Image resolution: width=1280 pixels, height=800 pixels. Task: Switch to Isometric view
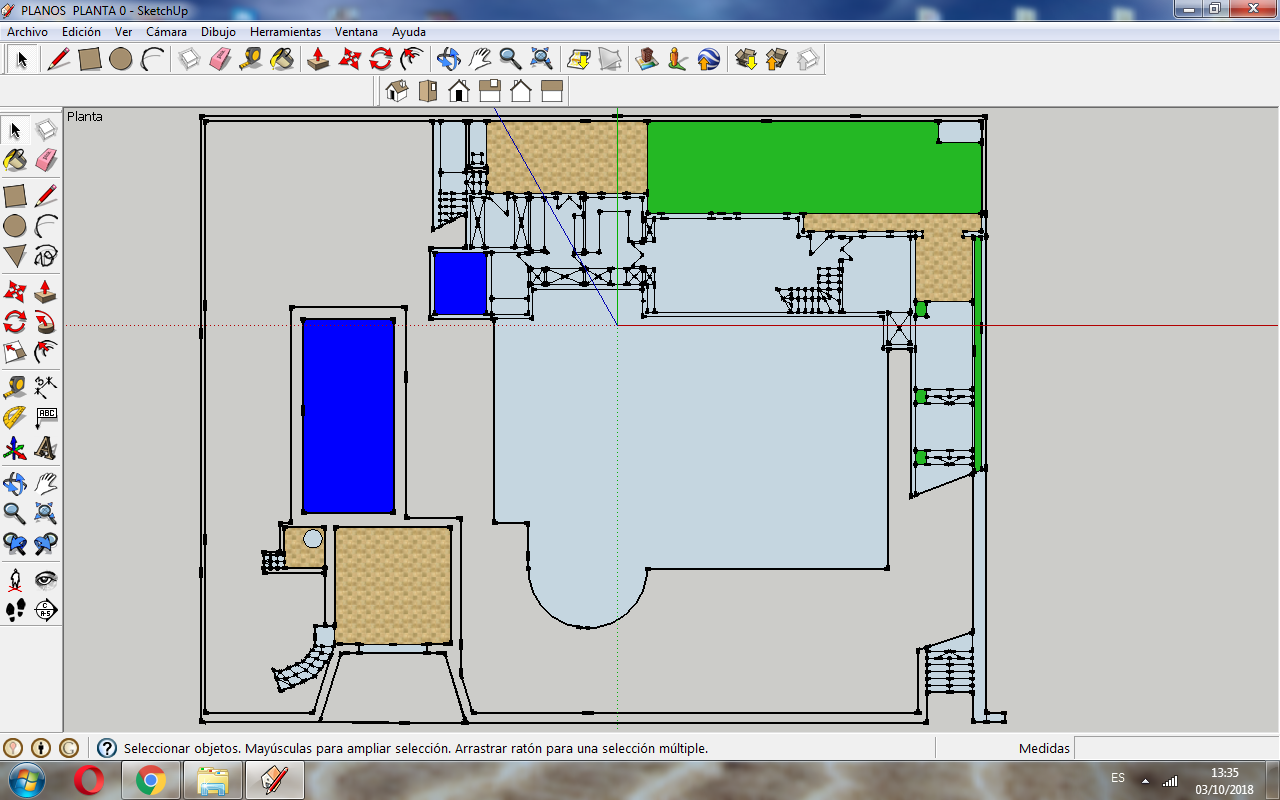point(397,91)
